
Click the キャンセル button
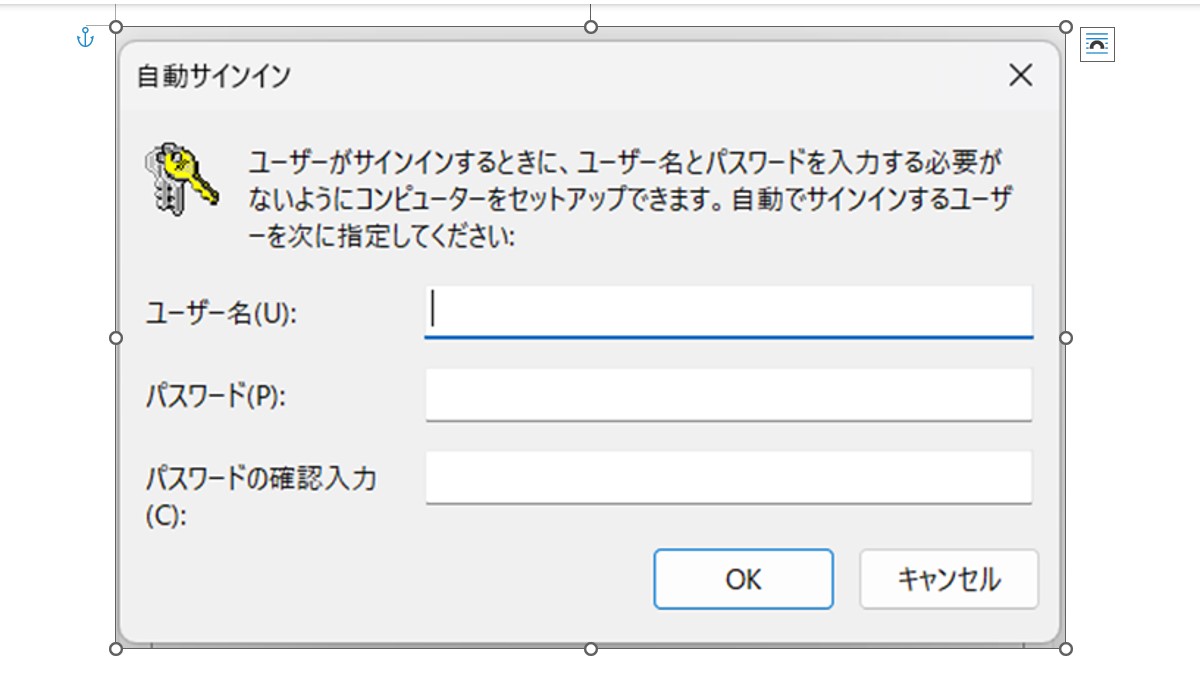949,579
